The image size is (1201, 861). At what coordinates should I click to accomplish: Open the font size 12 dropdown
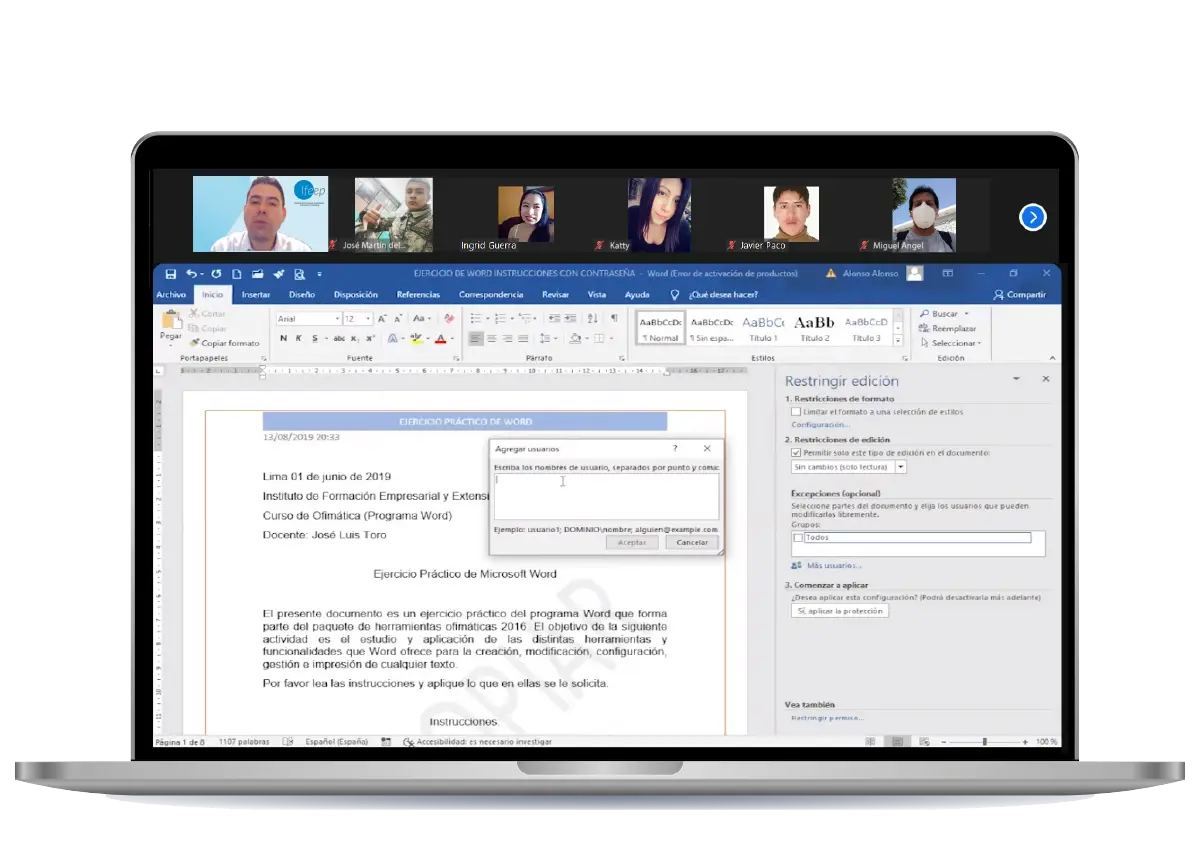coord(369,319)
